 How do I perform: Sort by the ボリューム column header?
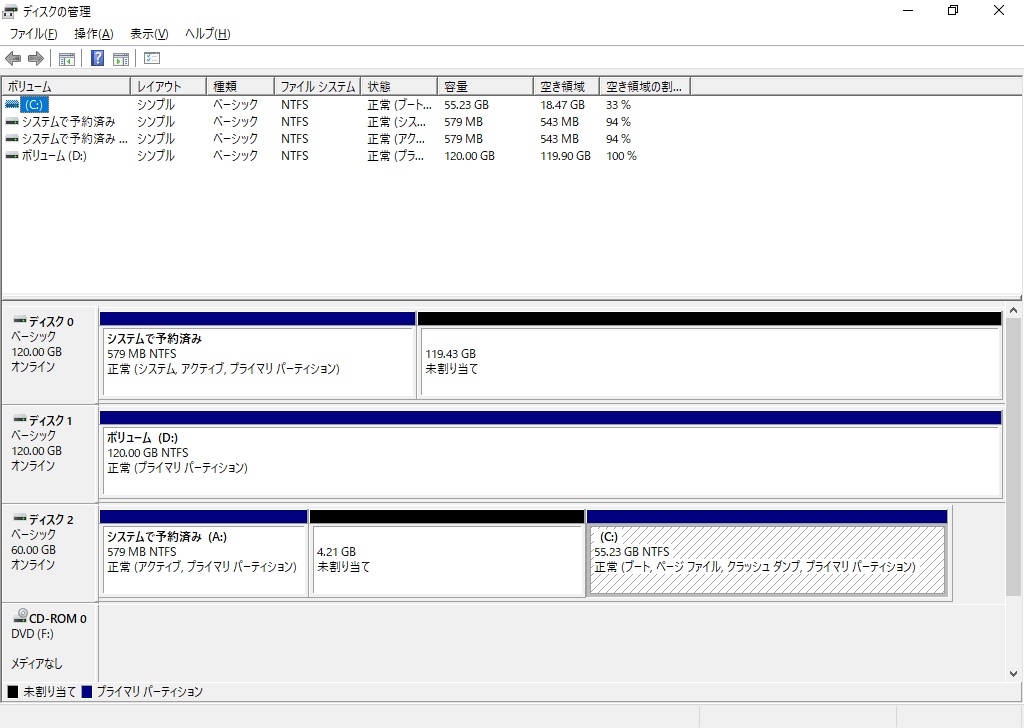click(66, 86)
